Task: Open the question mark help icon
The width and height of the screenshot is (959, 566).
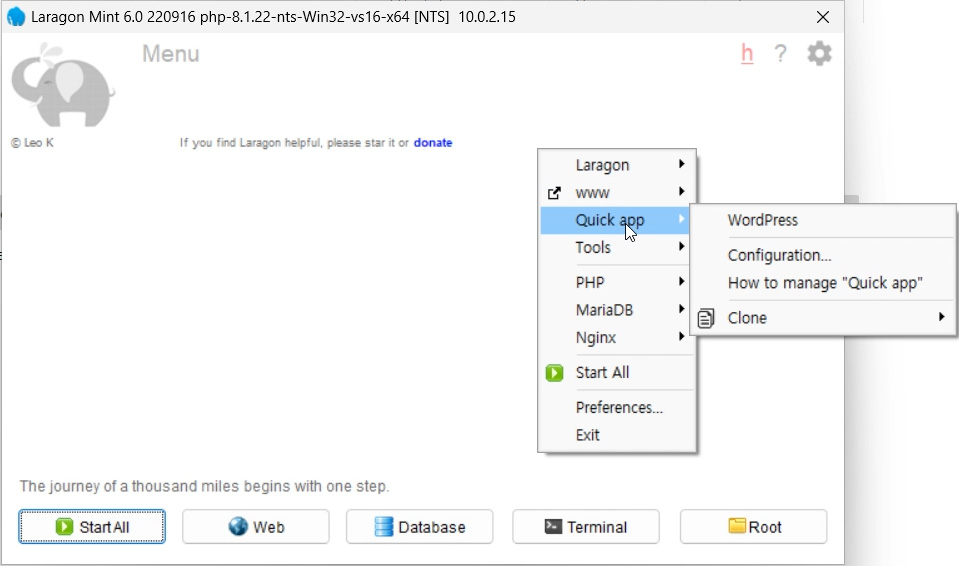Action: coord(780,54)
